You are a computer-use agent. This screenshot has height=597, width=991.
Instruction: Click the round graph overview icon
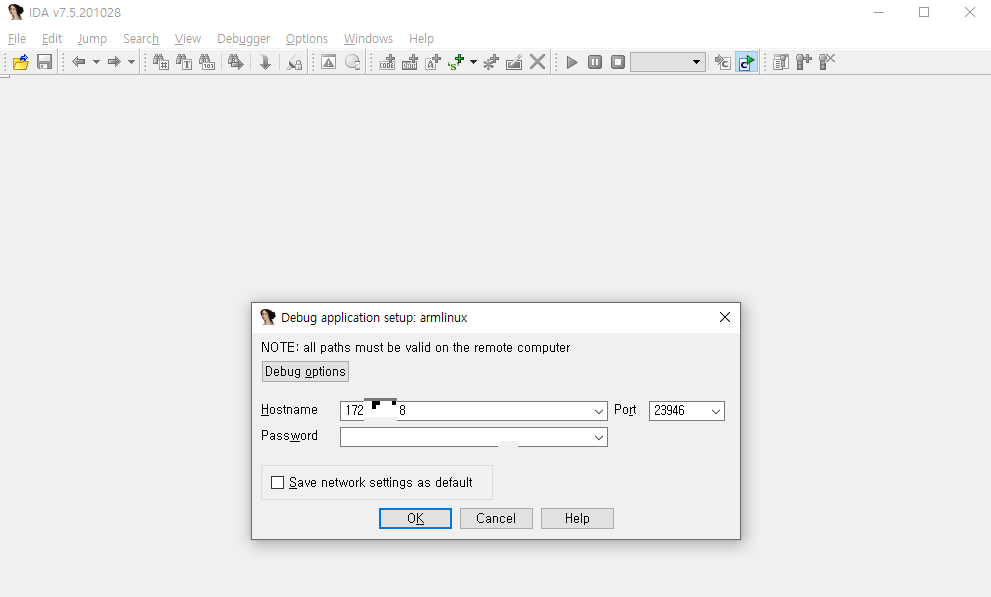[x=353, y=62]
